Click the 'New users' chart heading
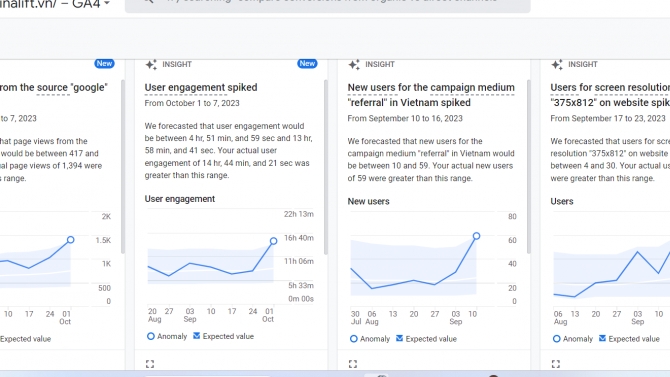 coord(368,201)
